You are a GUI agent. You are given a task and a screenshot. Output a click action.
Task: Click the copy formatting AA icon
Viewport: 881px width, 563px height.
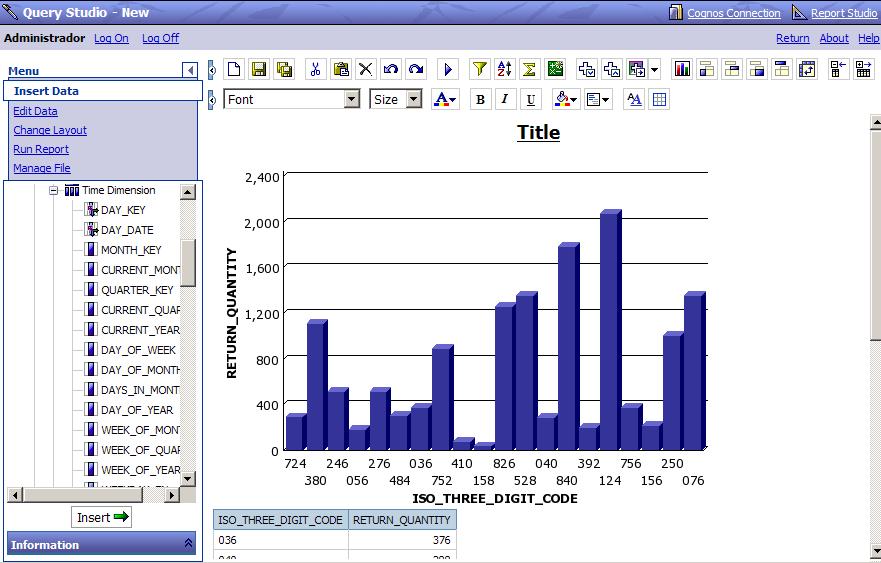coord(634,99)
